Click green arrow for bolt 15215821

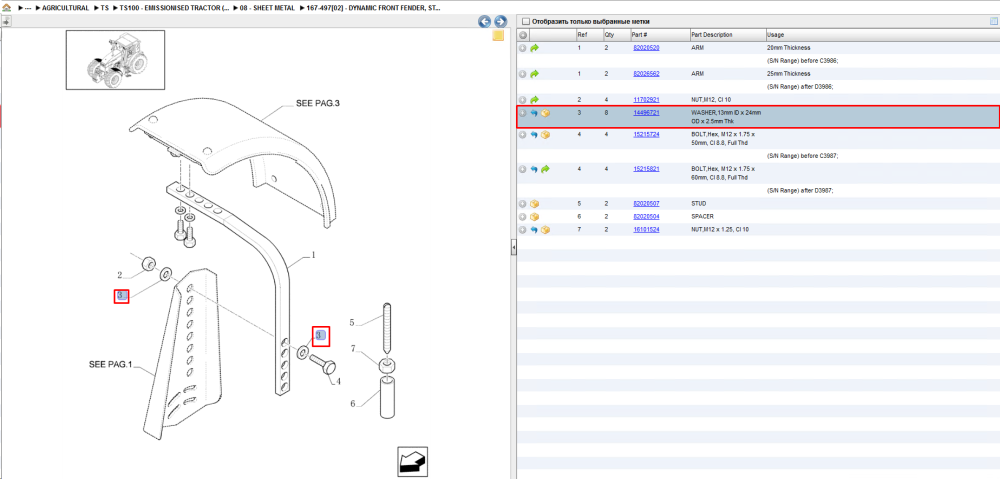(545, 169)
